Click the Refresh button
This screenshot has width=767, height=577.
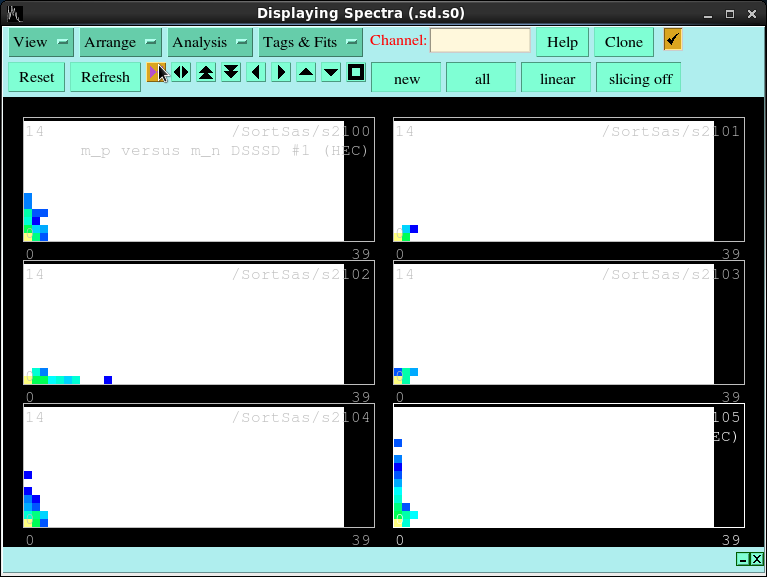105,77
